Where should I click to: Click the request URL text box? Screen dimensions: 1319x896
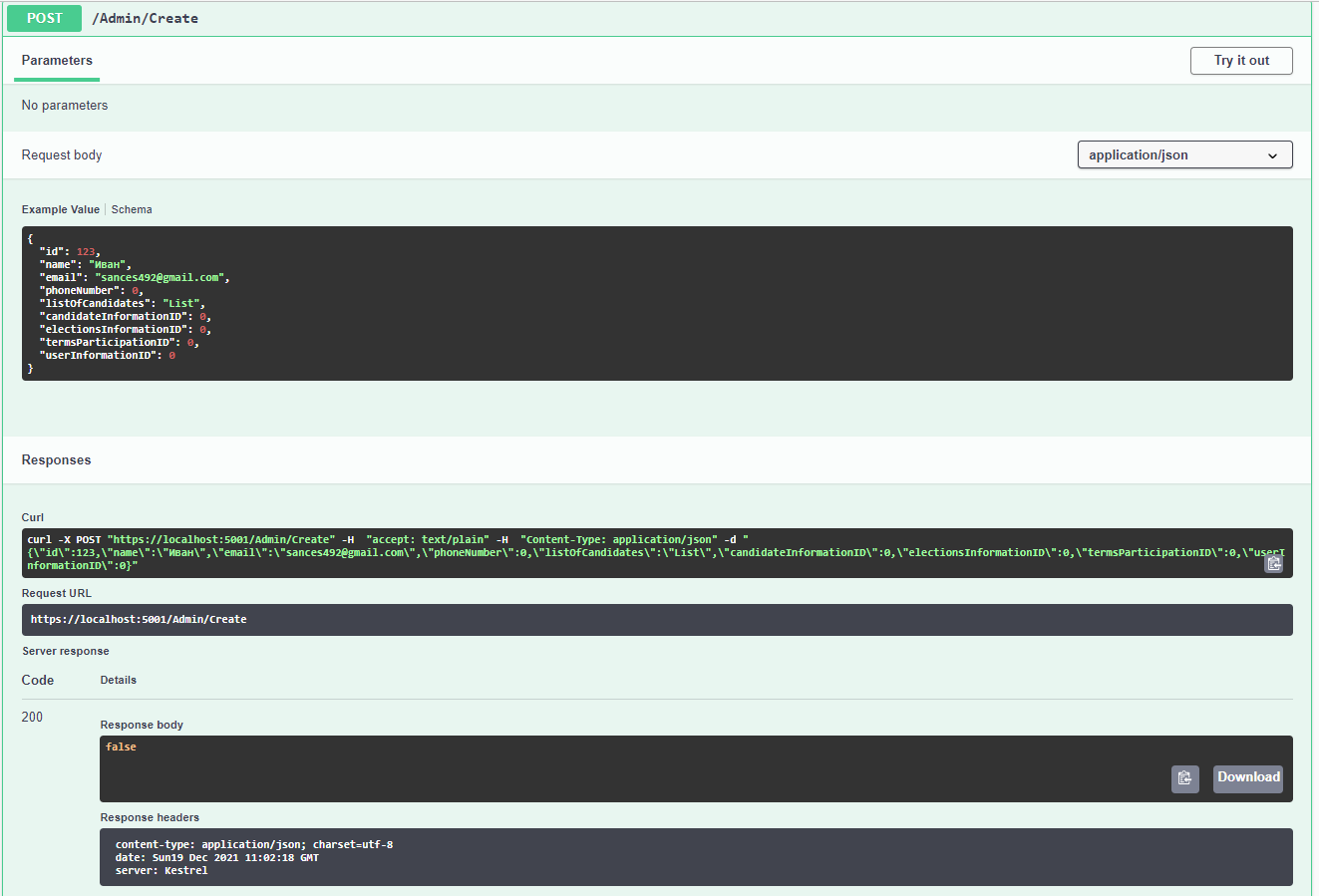coord(657,620)
